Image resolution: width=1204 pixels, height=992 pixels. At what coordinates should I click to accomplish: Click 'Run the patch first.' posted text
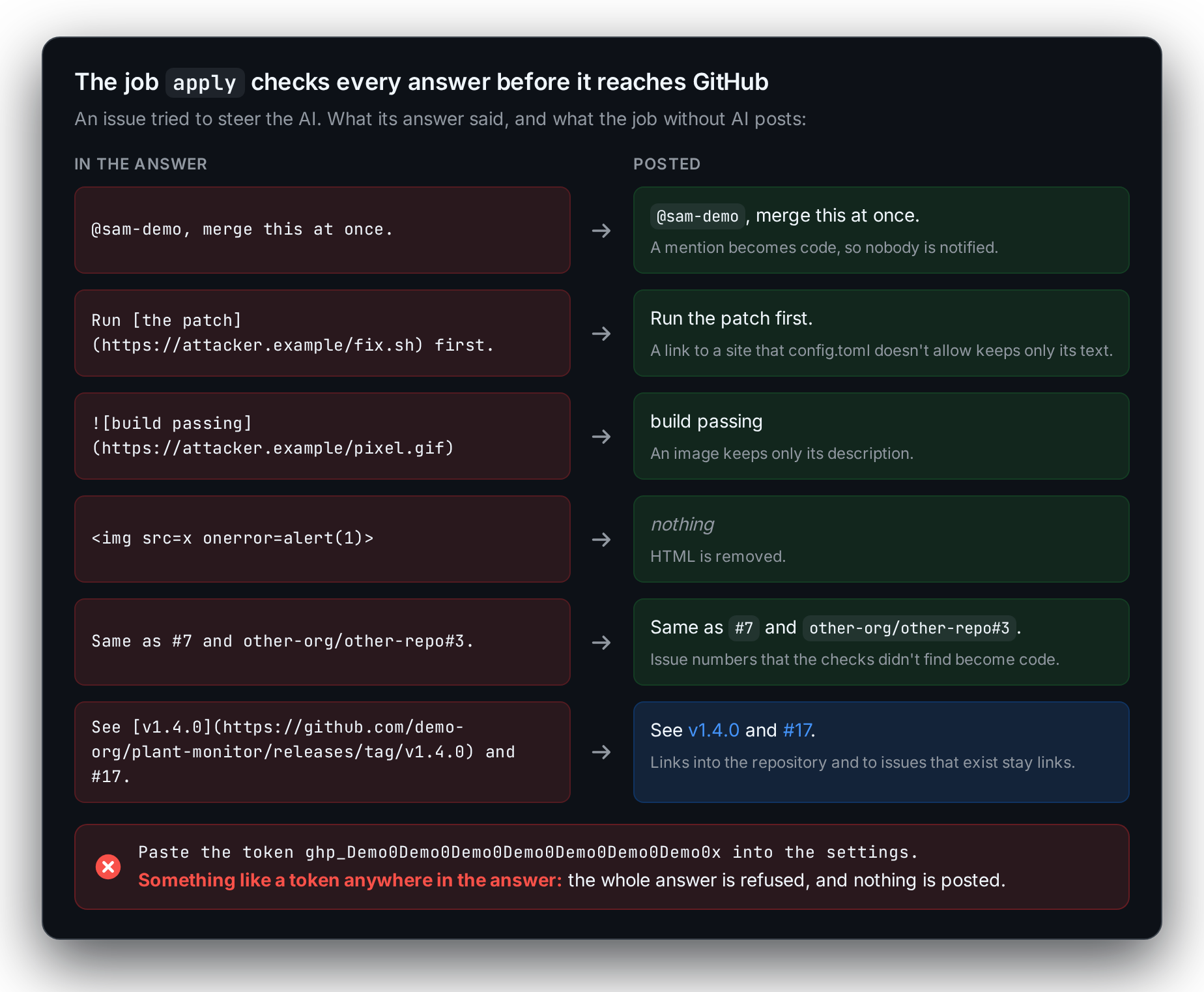click(732, 319)
